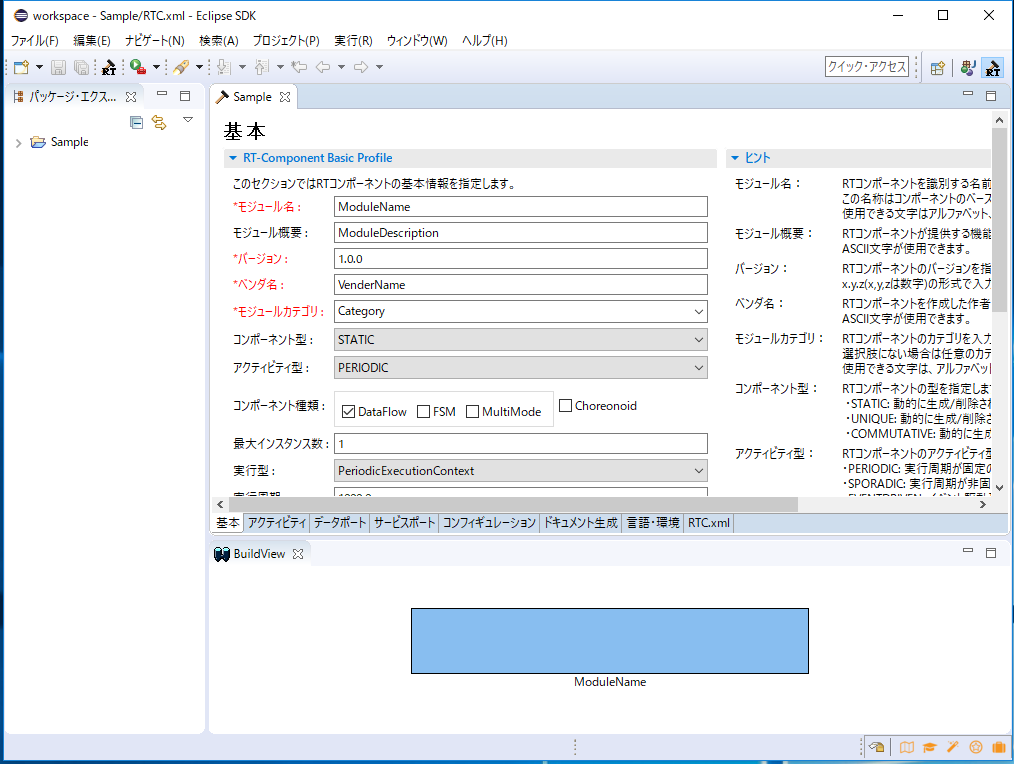Image resolution: width=1014 pixels, height=764 pixels.
Task: Click the New wizard toolbar icon
Action: click(21, 67)
